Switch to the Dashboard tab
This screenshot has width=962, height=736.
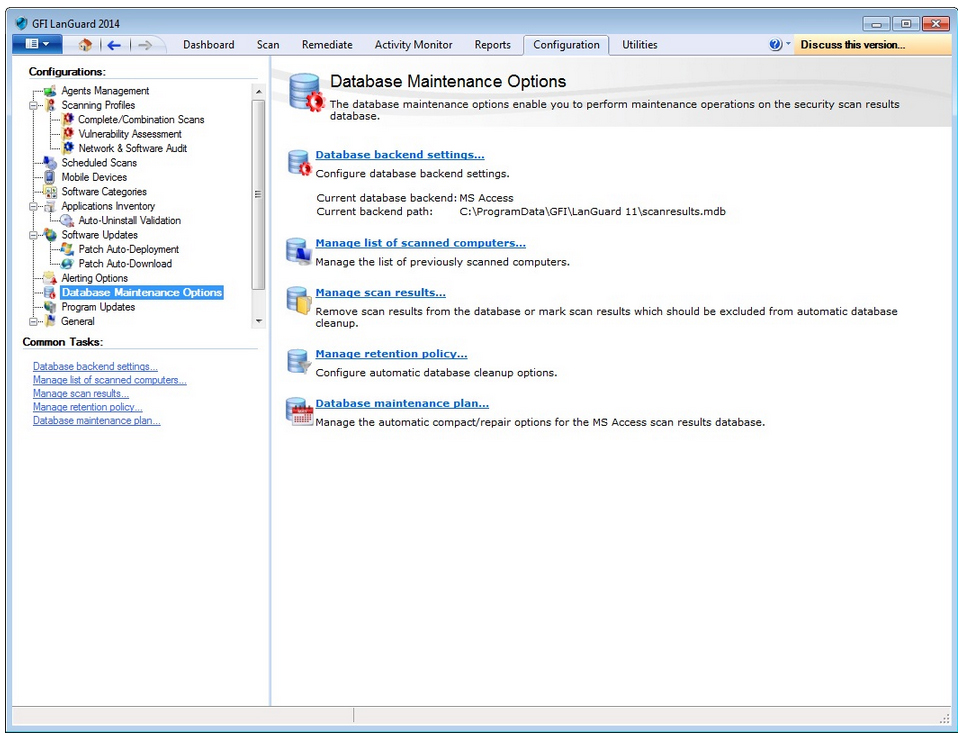(x=209, y=45)
